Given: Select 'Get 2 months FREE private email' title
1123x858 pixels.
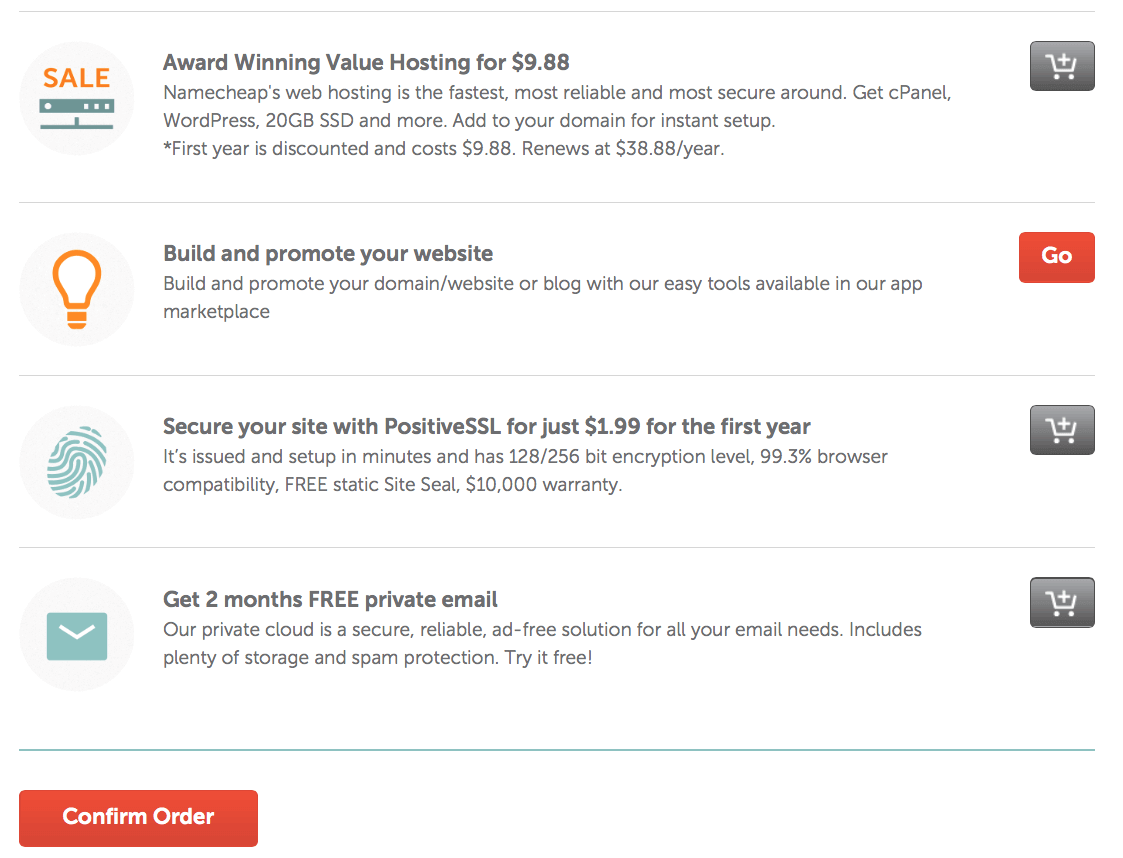Looking at the screenshot, I should coord(330,599).
